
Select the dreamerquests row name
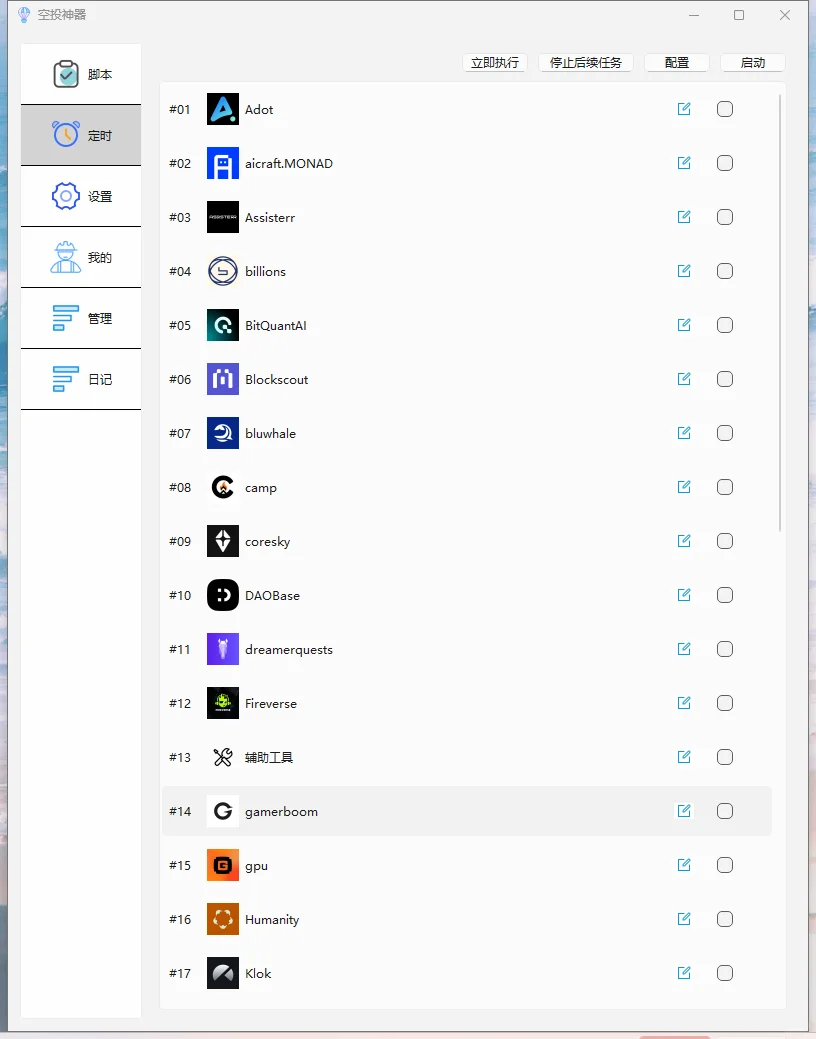point(289,649)
